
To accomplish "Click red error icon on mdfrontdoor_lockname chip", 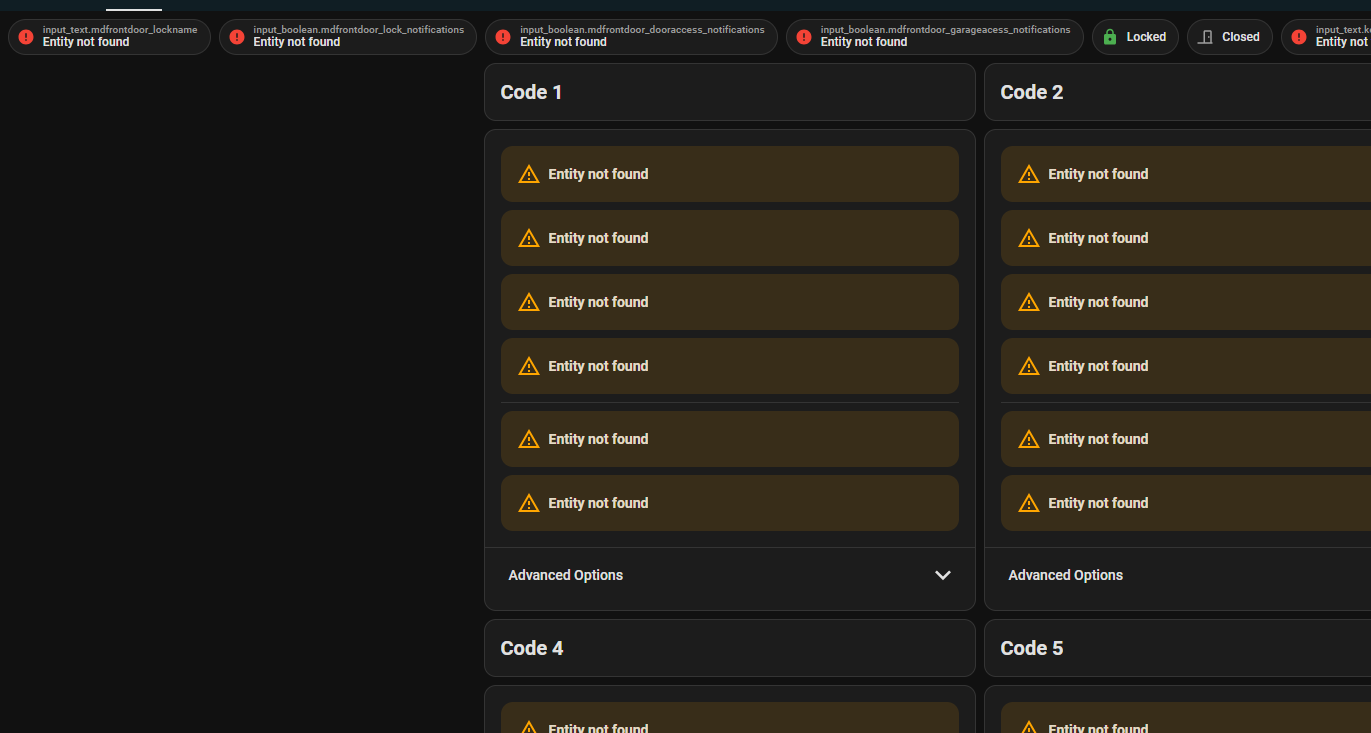I will point(26,37).
